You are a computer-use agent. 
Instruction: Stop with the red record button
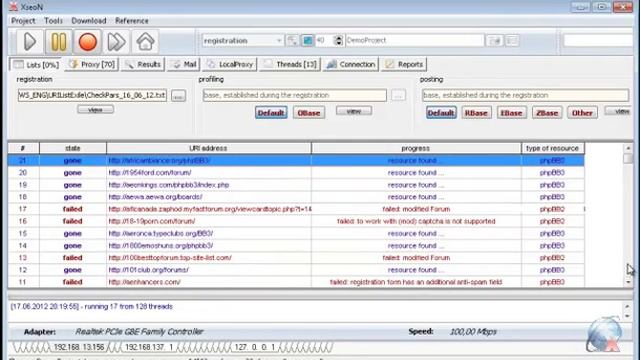point(87,42)
